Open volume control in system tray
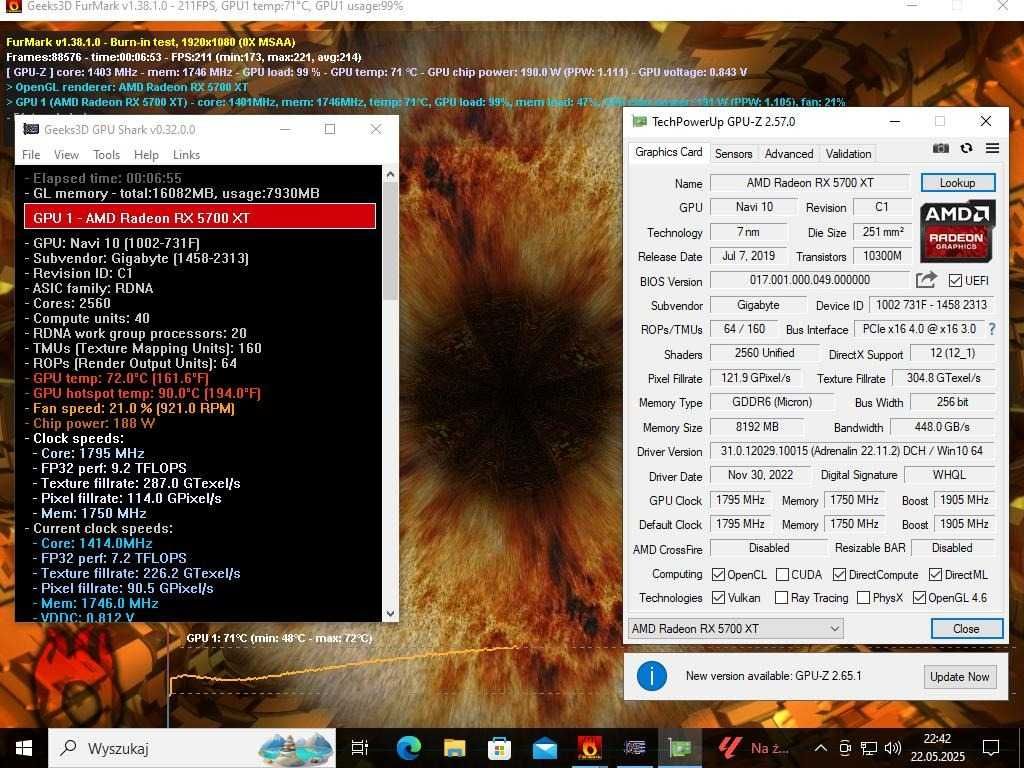Screen dimensions: 1024x768 click(x=893, y=748)
